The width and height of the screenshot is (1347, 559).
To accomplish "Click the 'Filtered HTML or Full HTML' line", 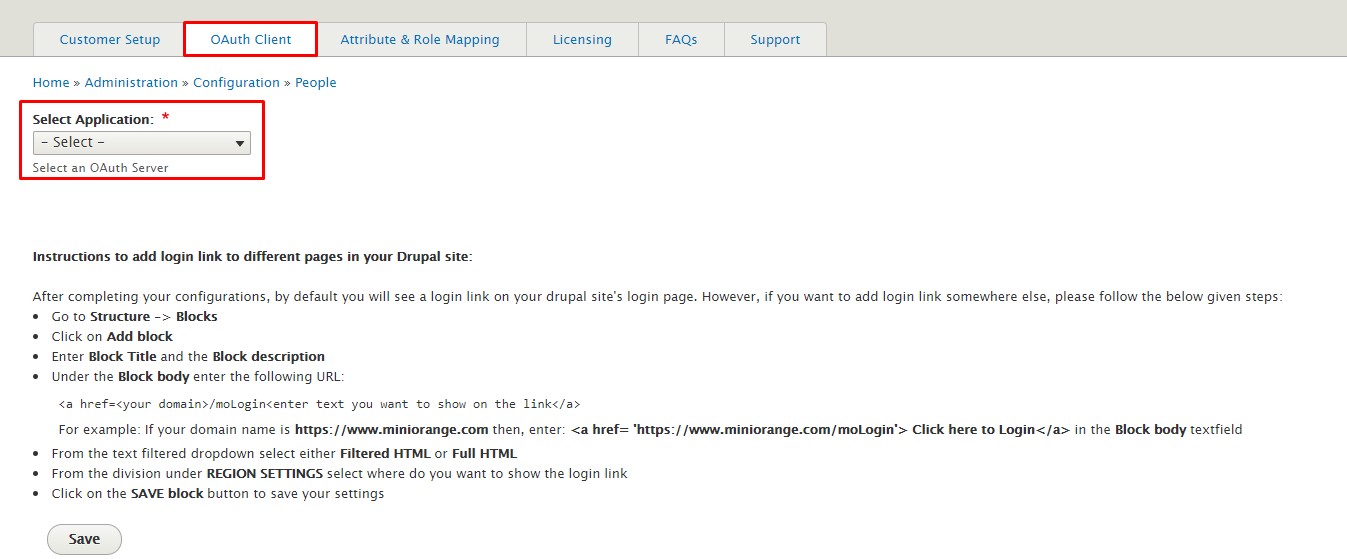I will [x=285, y=454].
